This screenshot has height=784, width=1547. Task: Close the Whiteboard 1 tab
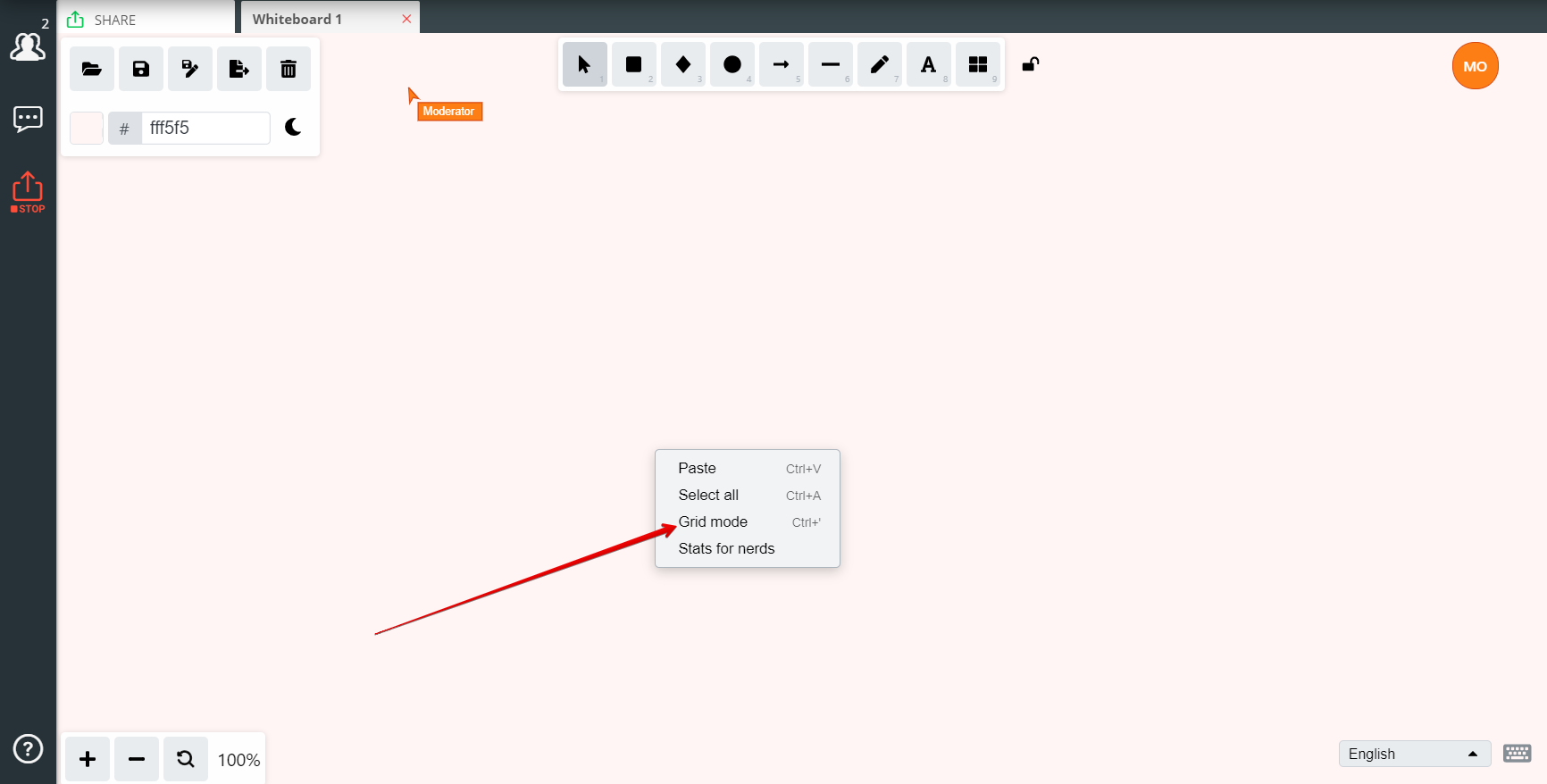[406, 19]
